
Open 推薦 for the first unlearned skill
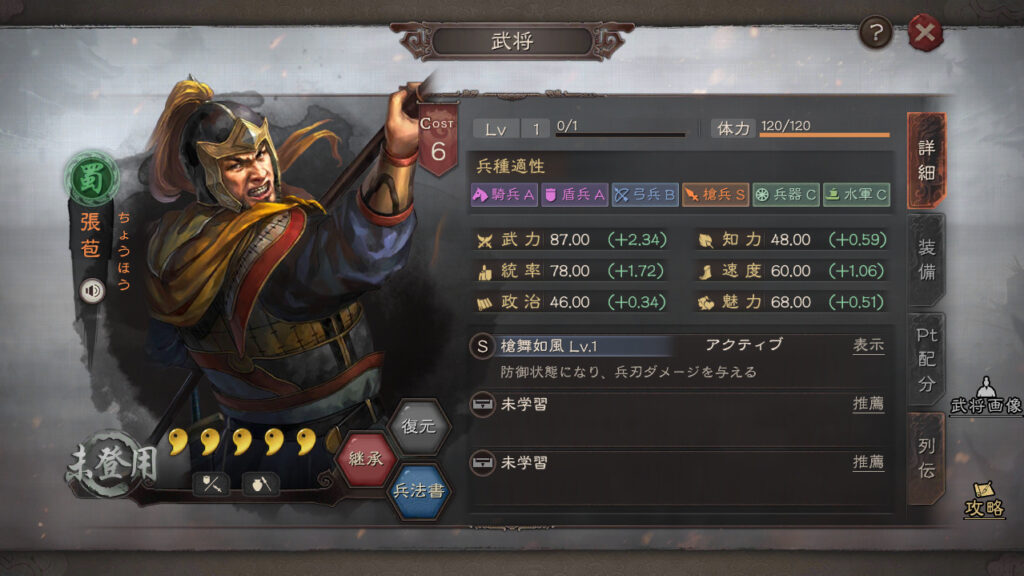tap(868, 404)
